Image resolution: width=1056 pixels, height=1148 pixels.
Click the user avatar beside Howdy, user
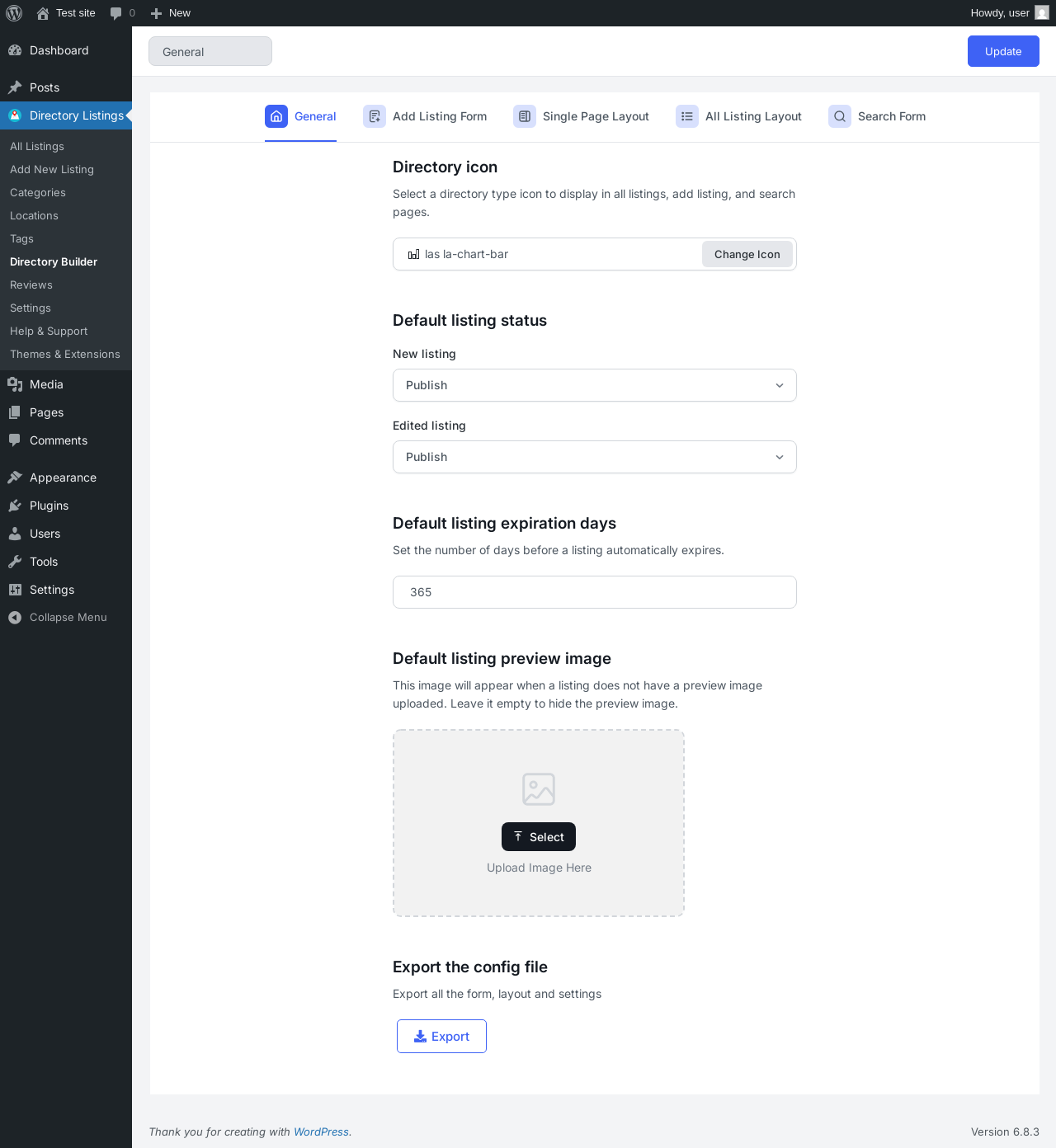click(1042, 13)
